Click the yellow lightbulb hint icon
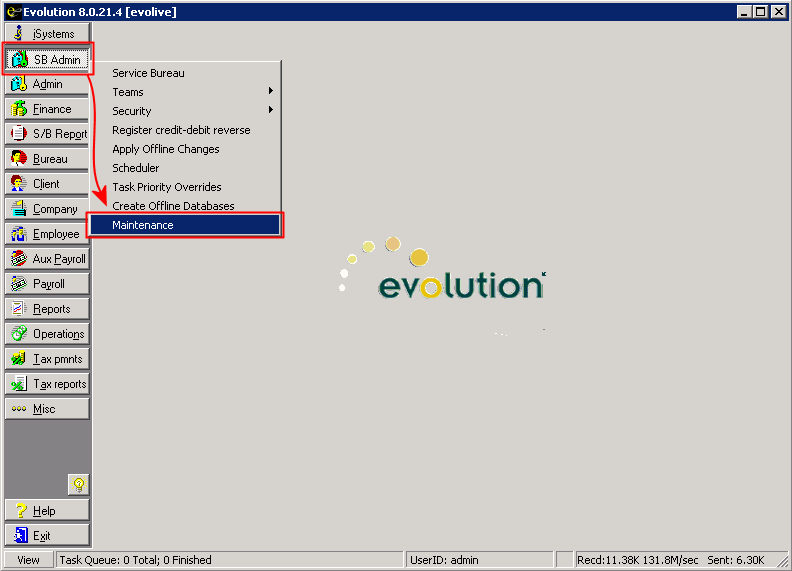The height and width of the screenshot is (571, 792). coord(78,485)
